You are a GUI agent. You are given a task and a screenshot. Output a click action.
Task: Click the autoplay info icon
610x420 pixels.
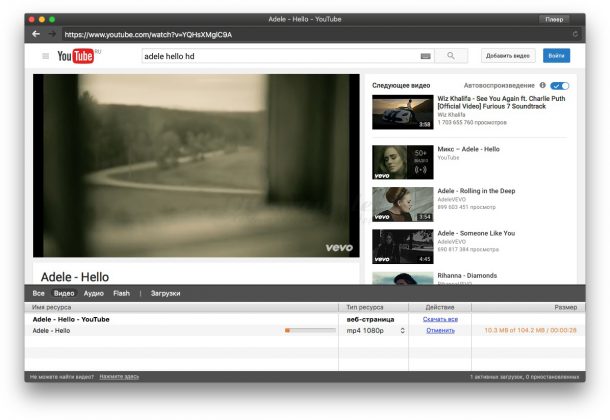pos(542,86)
